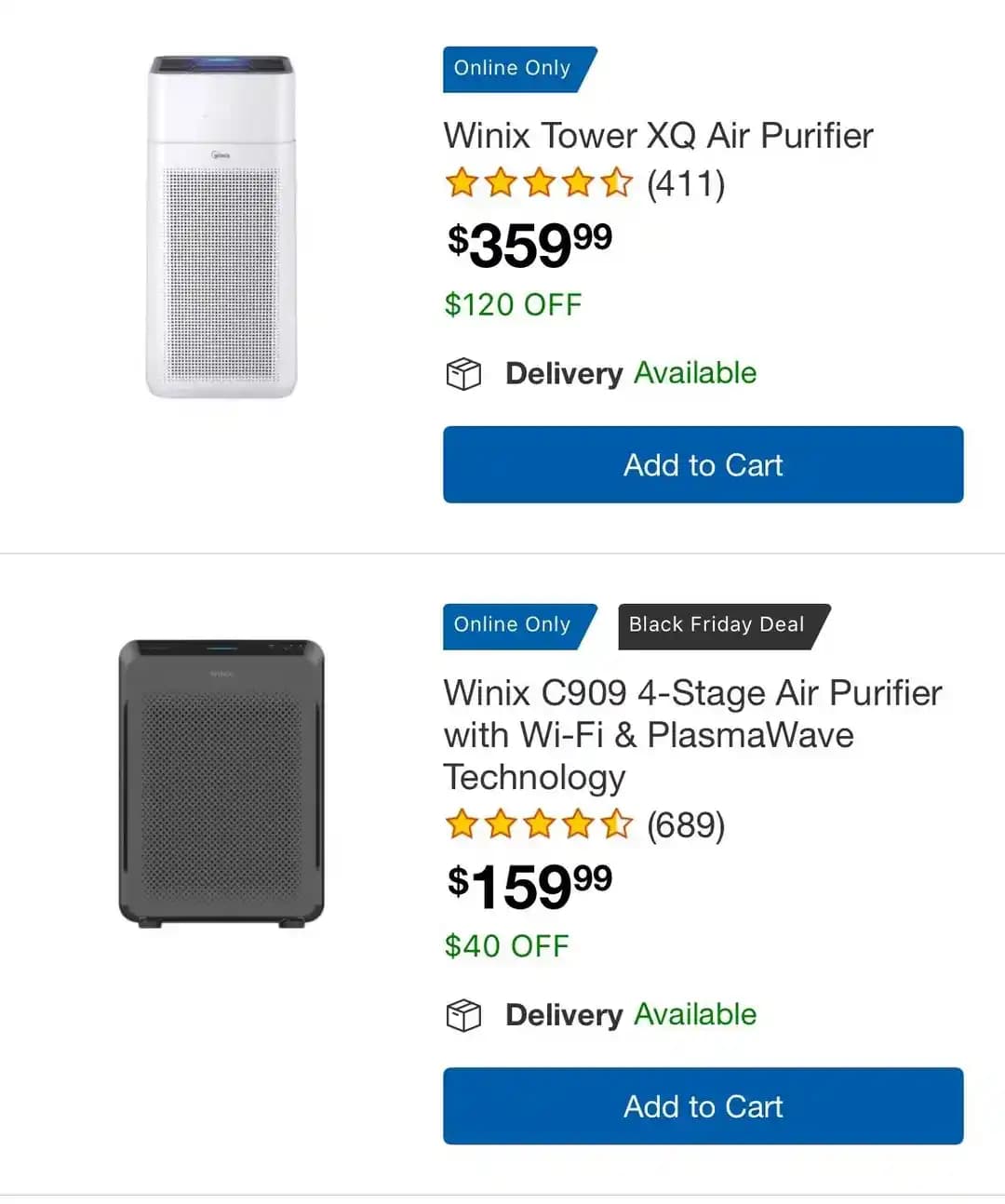1005x1204 pixels.
Task: Click the first gold star under Winix Tower XQ
Action: tap(463, 183)
